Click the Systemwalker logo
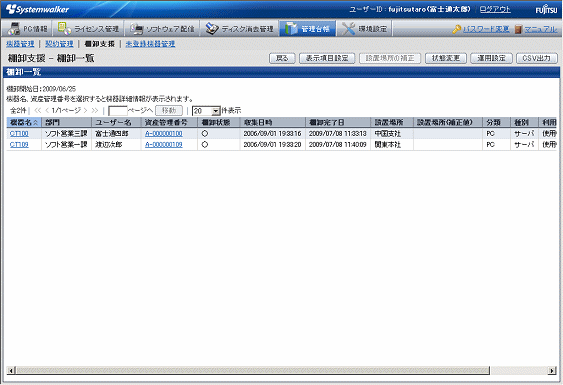 coord(37,9)
